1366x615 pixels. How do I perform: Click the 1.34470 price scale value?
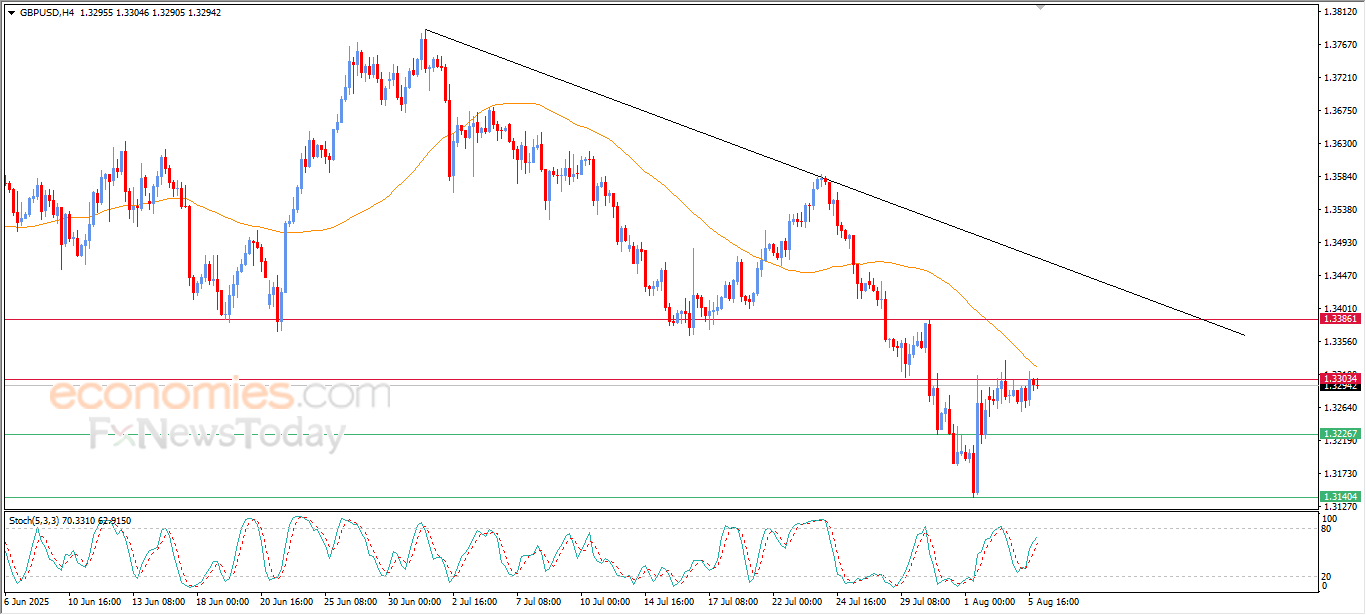pos(1341,275)
